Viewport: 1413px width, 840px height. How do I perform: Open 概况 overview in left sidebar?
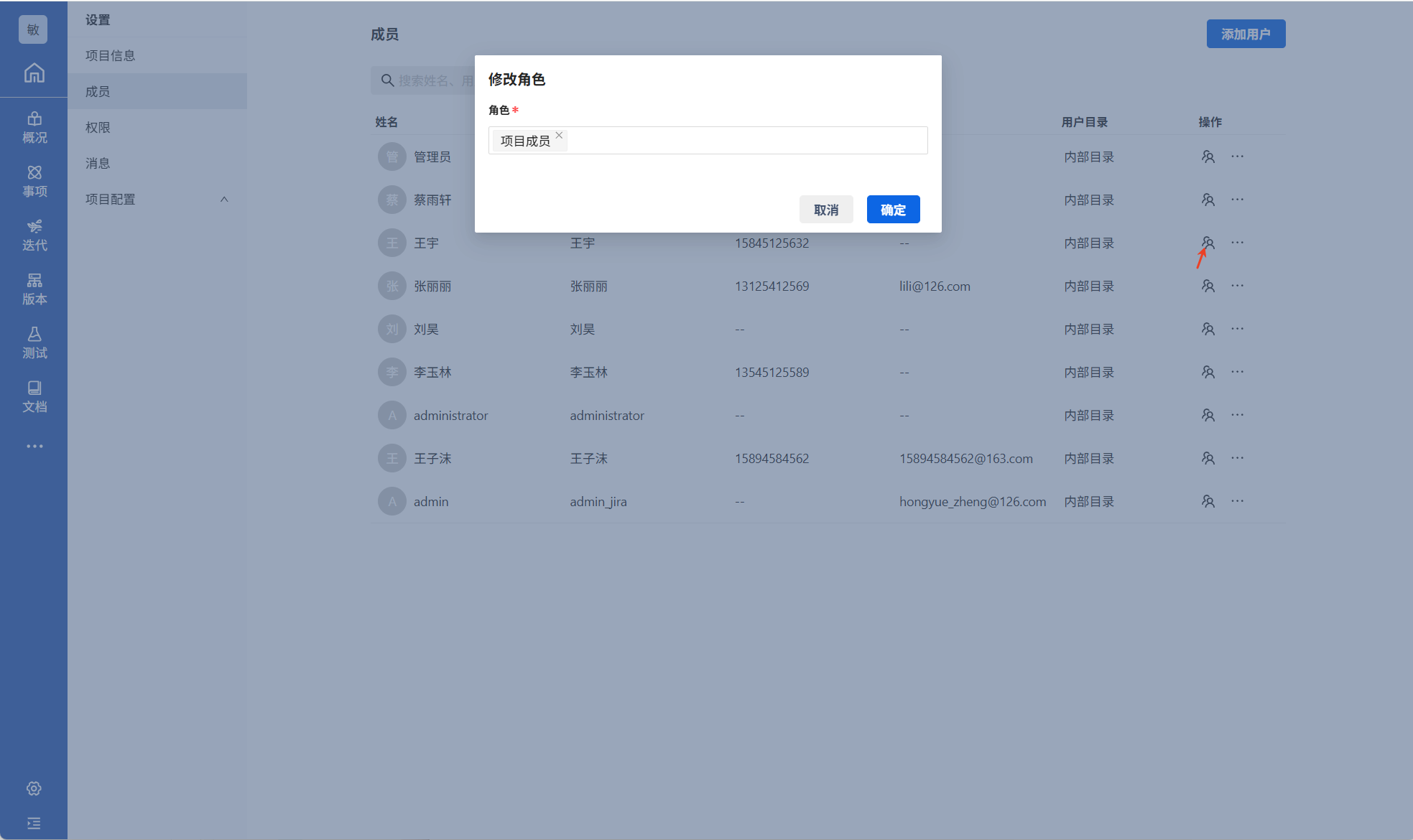tap(34, 127)
